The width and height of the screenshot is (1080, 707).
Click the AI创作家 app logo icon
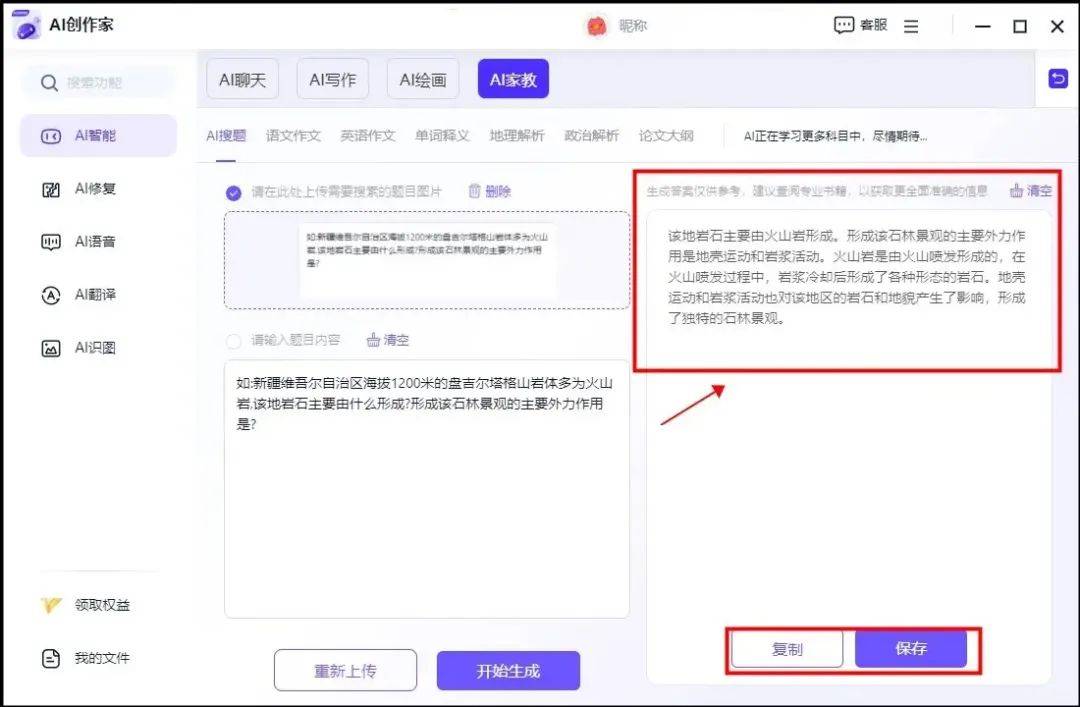(26, 25)
